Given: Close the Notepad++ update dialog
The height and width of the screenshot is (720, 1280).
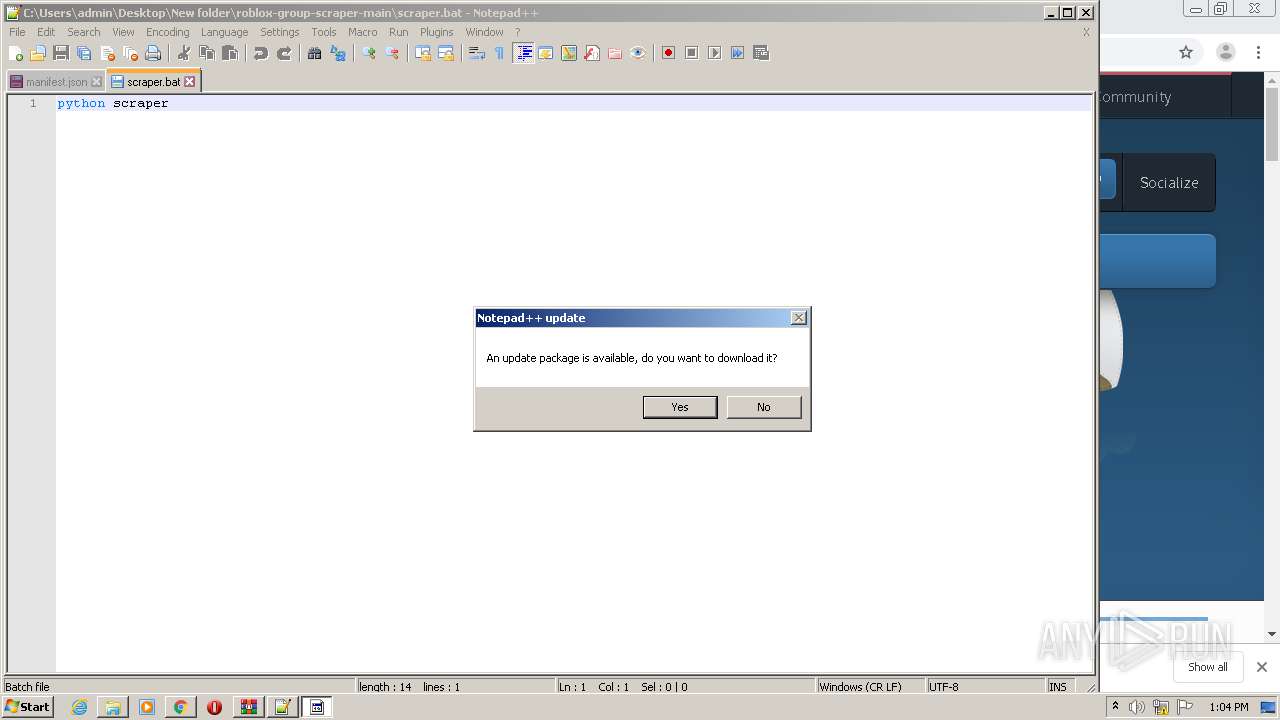Looking at the screenshot, I should (798, 317).
